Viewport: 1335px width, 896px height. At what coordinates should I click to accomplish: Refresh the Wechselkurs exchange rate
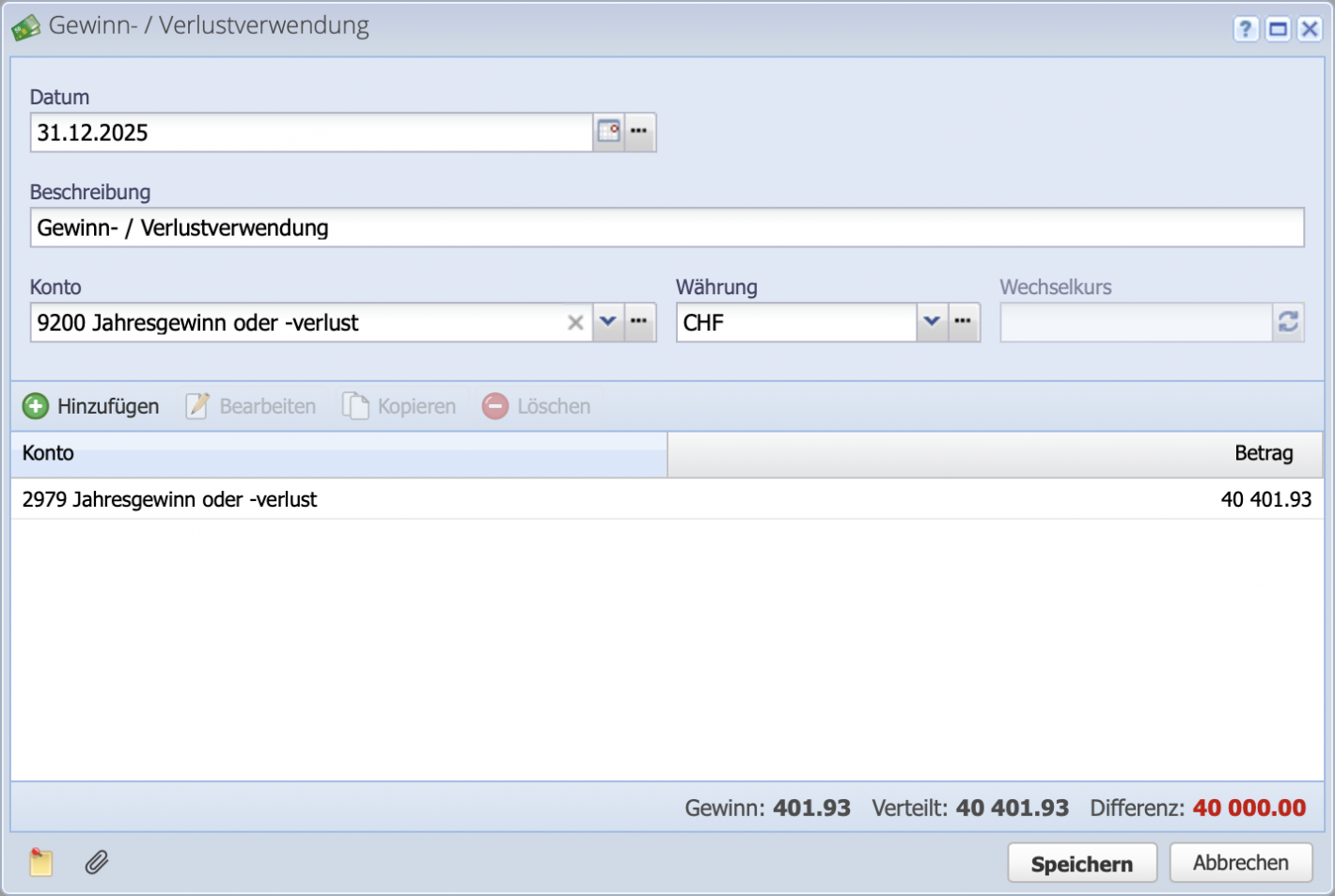1288,322
